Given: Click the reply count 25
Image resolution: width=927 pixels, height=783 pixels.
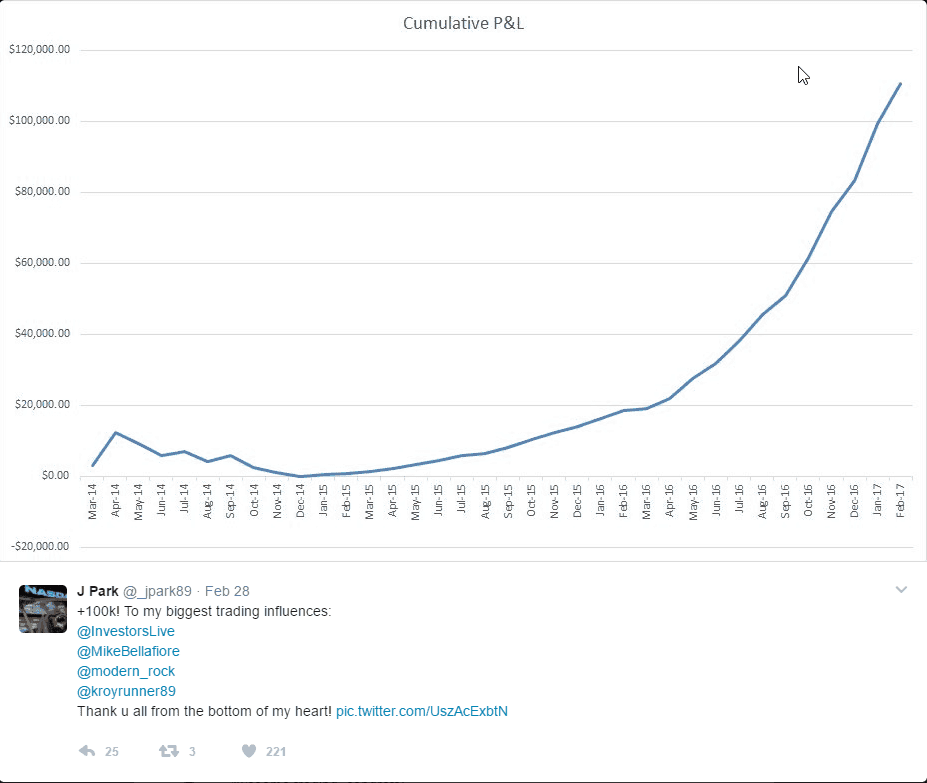Looking at the screenshot, I should tap(112, 751).
